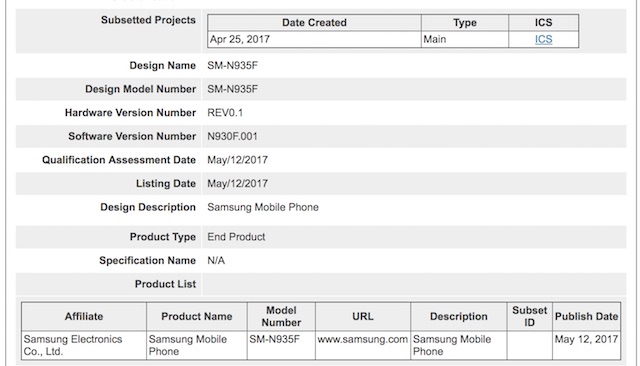Screen dimensions: 640x366
Task: Select the Apr 25, 2017 date cell
Action: (x=314, y=39)
